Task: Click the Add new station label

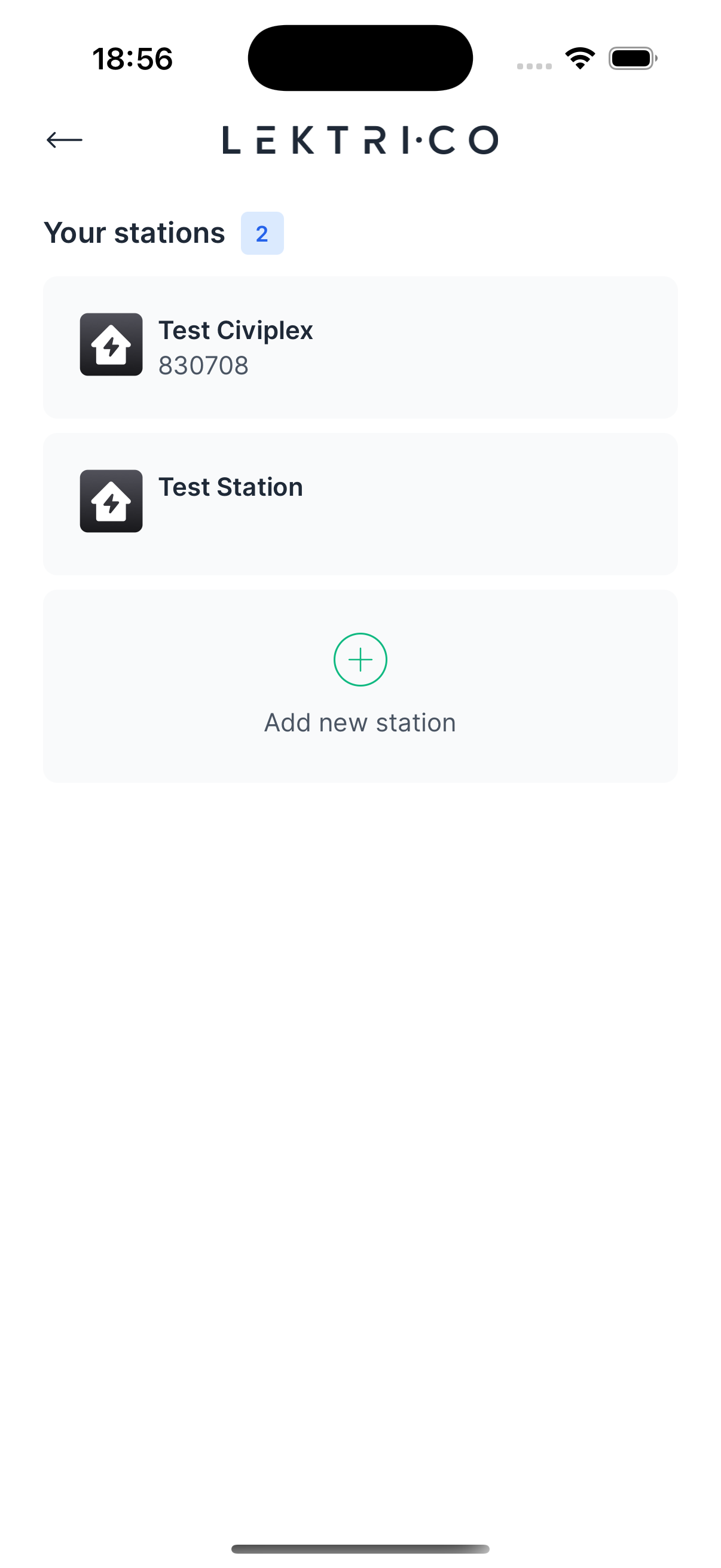Action: coord(360,723)
